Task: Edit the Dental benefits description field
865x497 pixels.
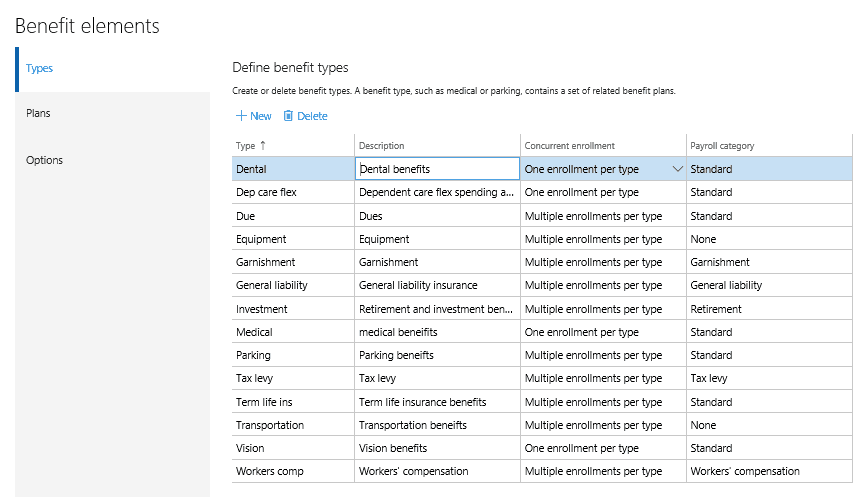Action: tap(437, 169)
